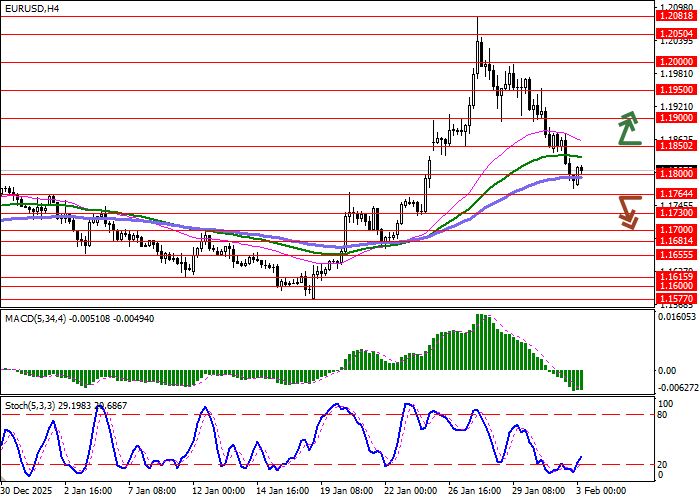Screen dimensions: 700x500
Task: Select the 1.20504 price level label
Action: [x=676, y=34]
